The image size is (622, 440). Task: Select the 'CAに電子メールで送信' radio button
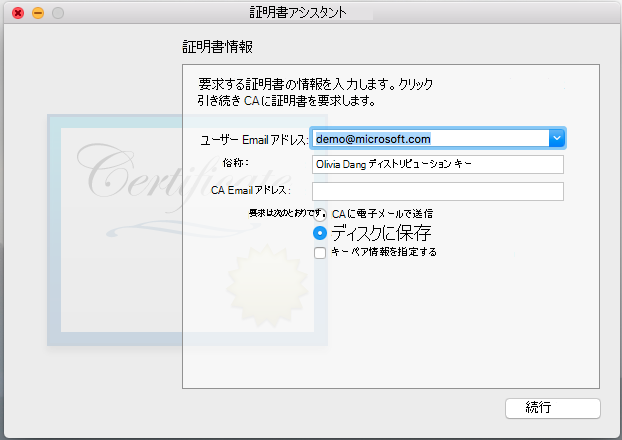320,215
